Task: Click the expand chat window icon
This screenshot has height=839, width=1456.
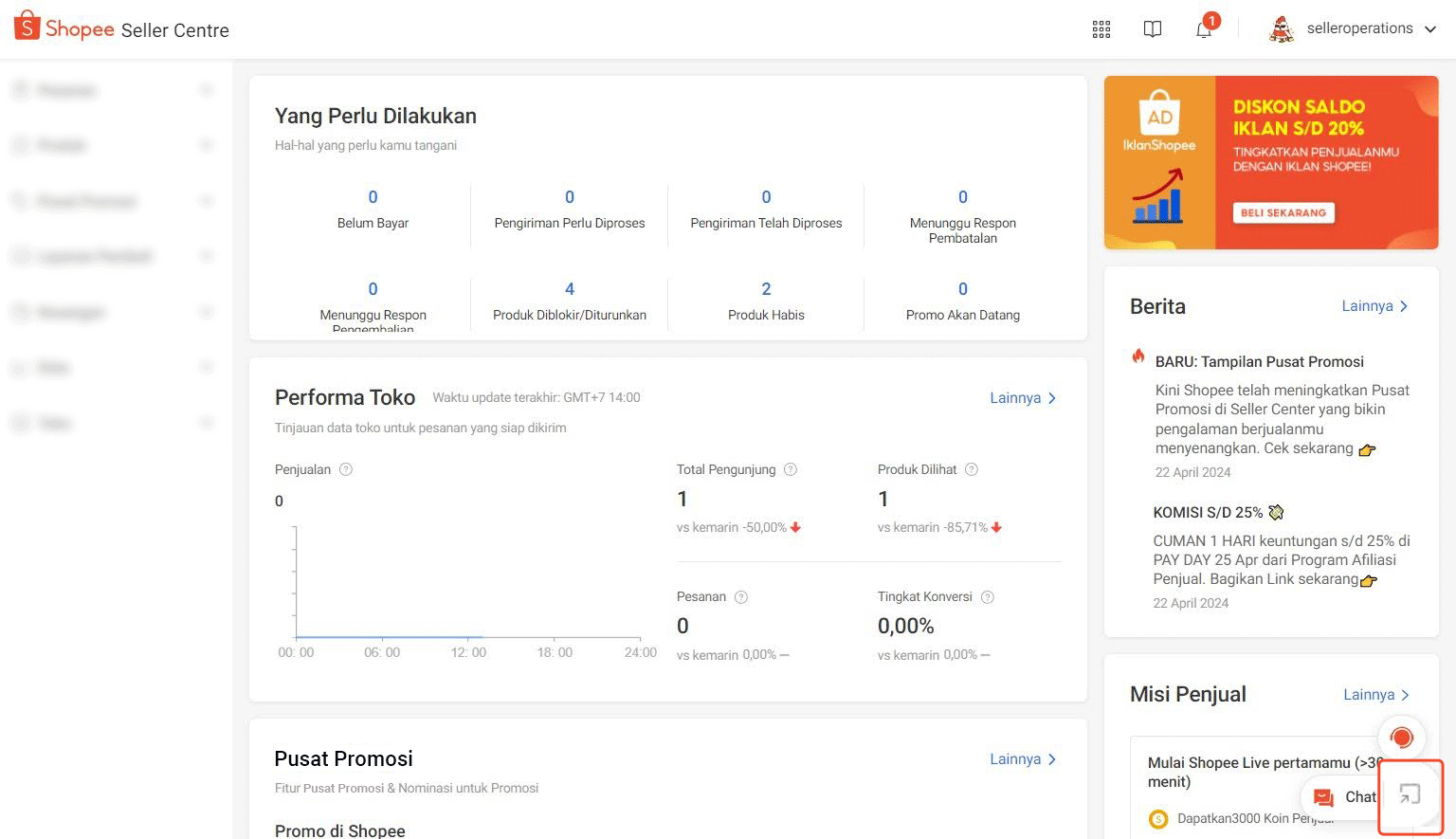Action: (x=1410, y=794)
